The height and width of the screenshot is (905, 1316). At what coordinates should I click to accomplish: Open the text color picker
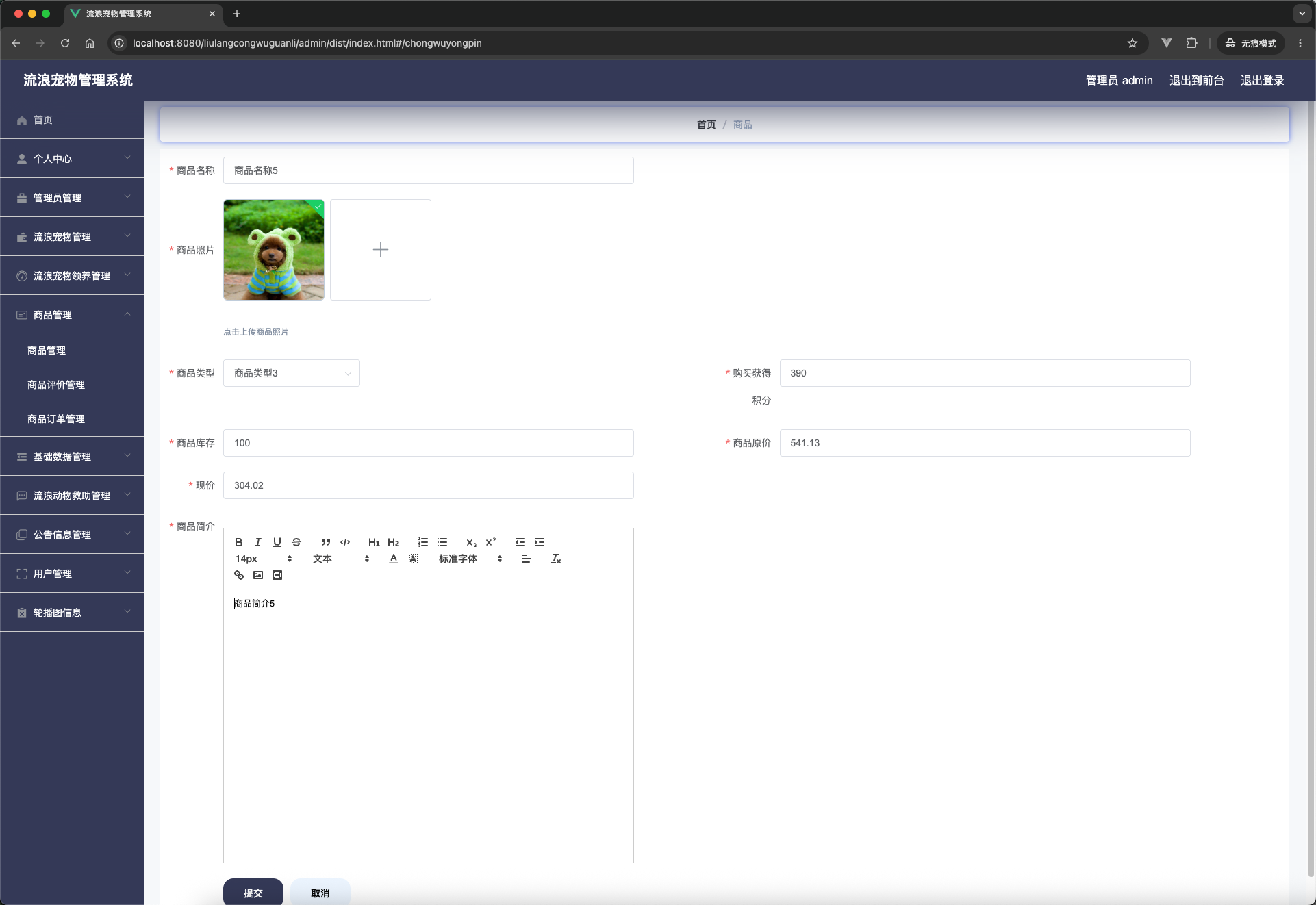click(394, 559)
